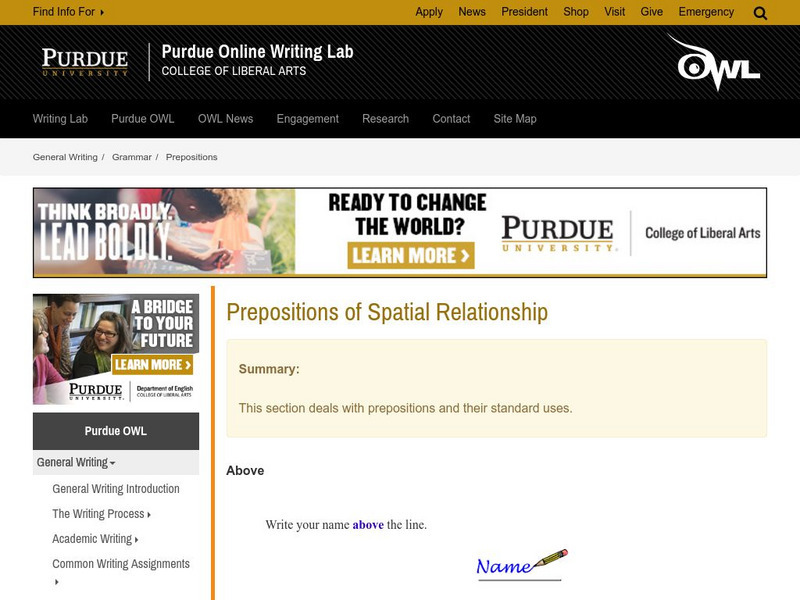This screenshot has height=600, width=800.
Task: Click the Prepositions of Spatial Relationship heading
Action: 387,312
